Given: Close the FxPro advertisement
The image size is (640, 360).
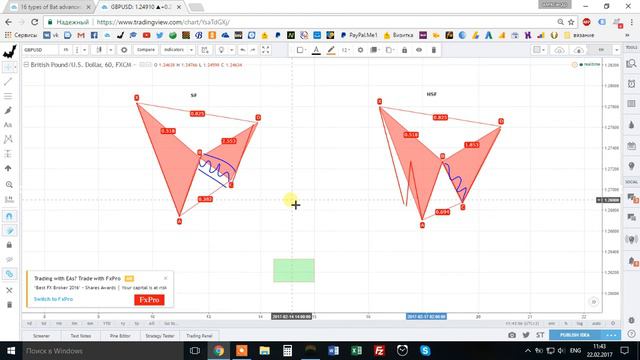Looking at the screenshot, I should pyautogui.click(x=166, y=278).
